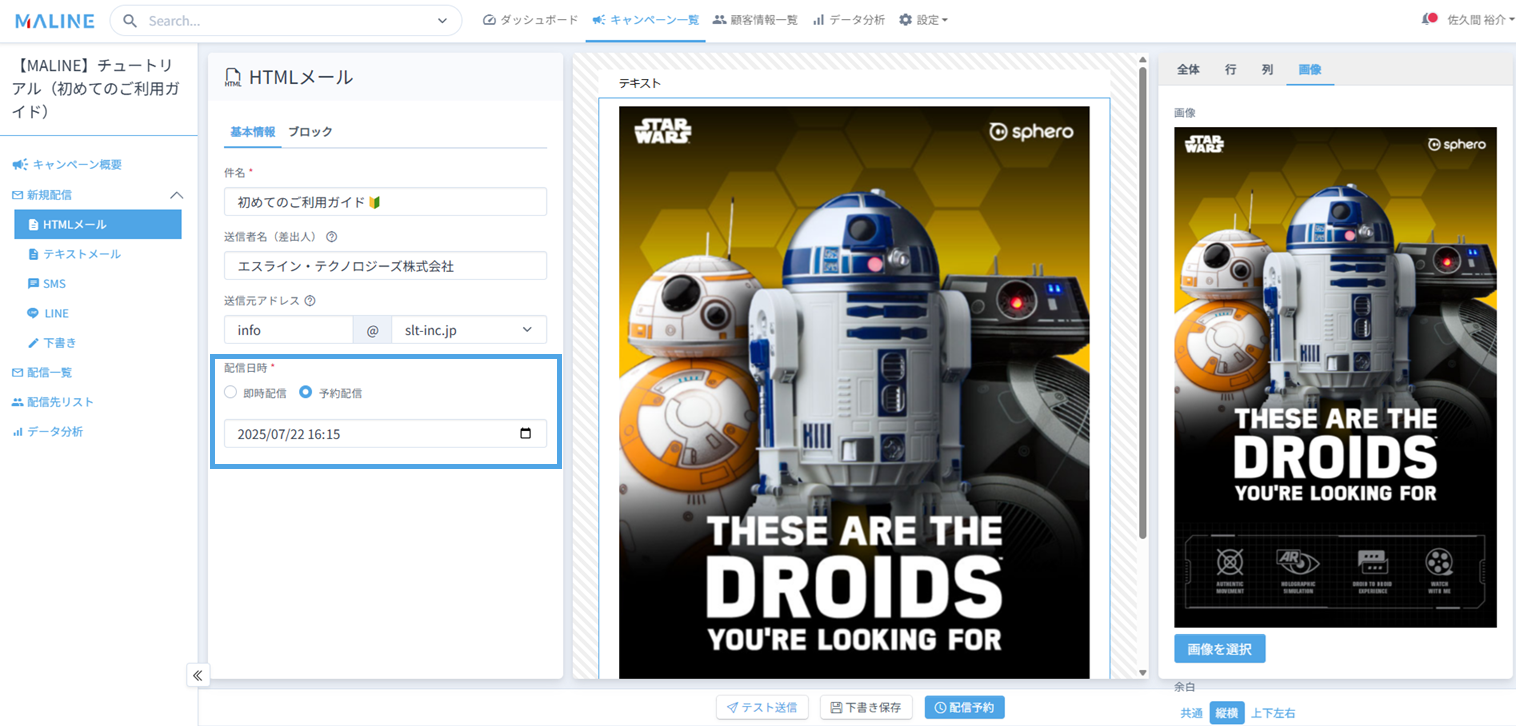Click the MALINE logo
The image size is (1532, 728).
coord(54,20)
